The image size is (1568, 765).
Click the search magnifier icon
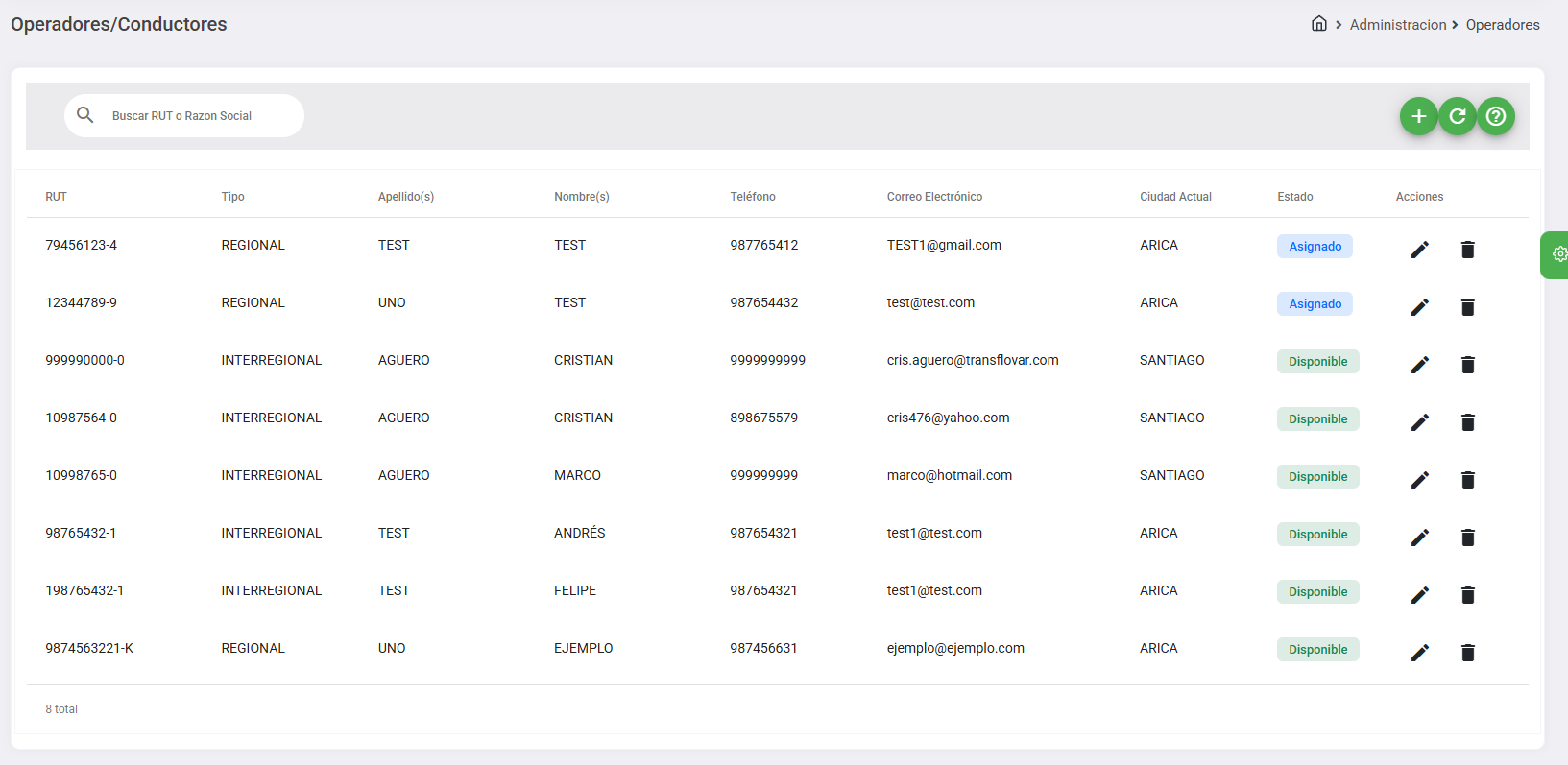pos(85,115)
